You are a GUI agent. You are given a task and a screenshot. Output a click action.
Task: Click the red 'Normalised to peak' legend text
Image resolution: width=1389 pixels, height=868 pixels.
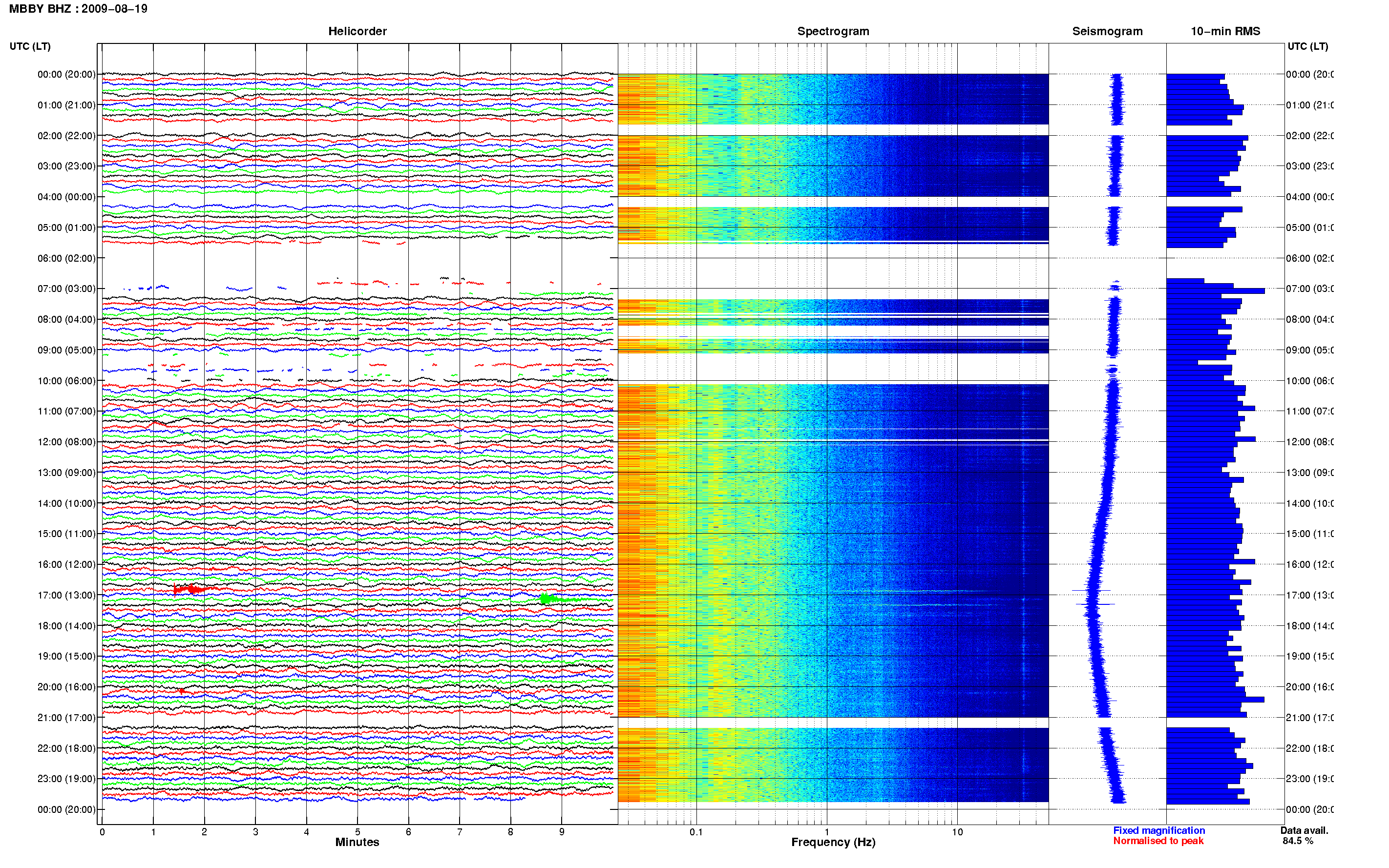[x=1158, y=841]
